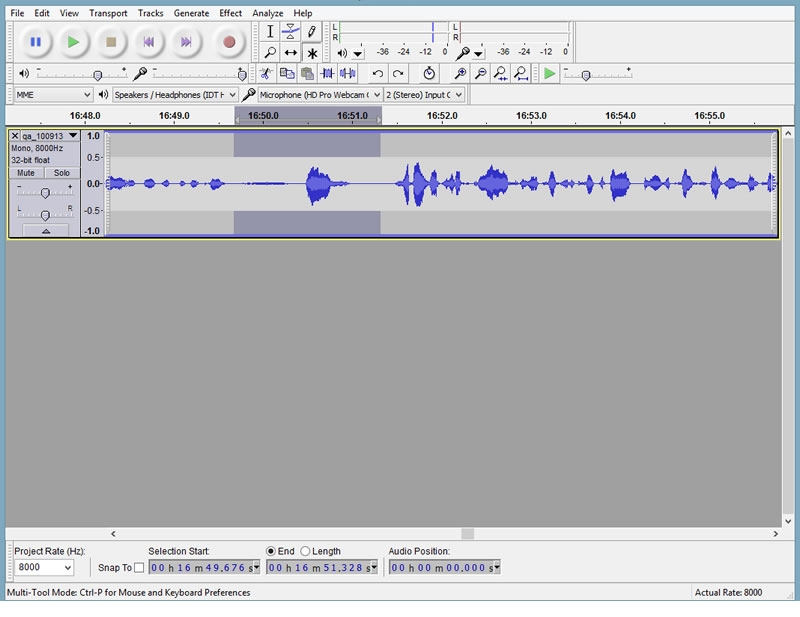The height and width of the screenshot is (617, 800).
Task: Play at speed using small green arrow
Action: pos(549,73)
